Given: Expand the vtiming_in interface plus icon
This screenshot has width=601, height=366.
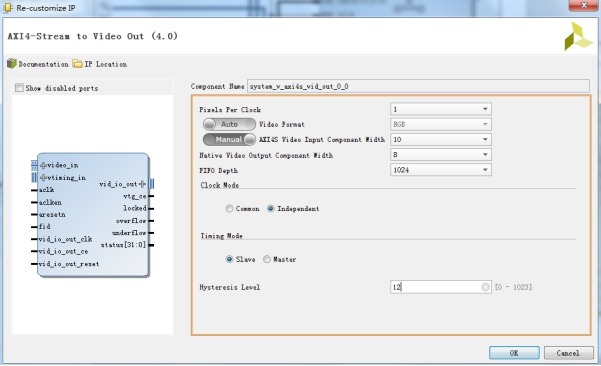Looking at the screenshot, I should click(43, 177).
